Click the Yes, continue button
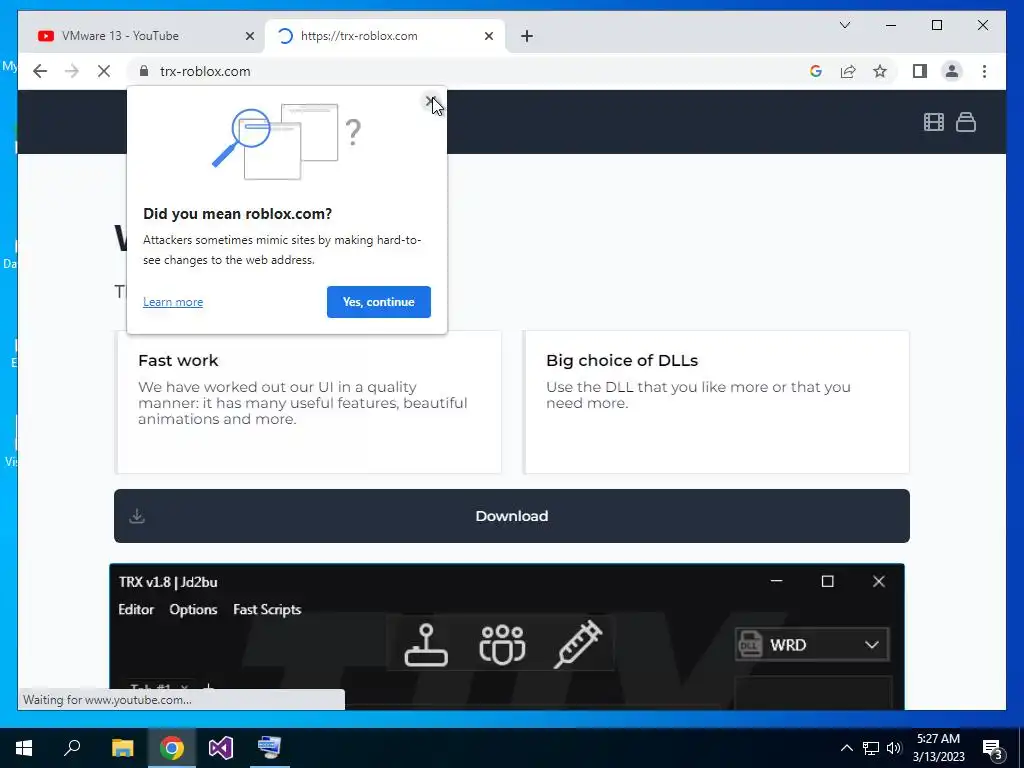This screenshot has width=1024, height=768. (379, 302)
